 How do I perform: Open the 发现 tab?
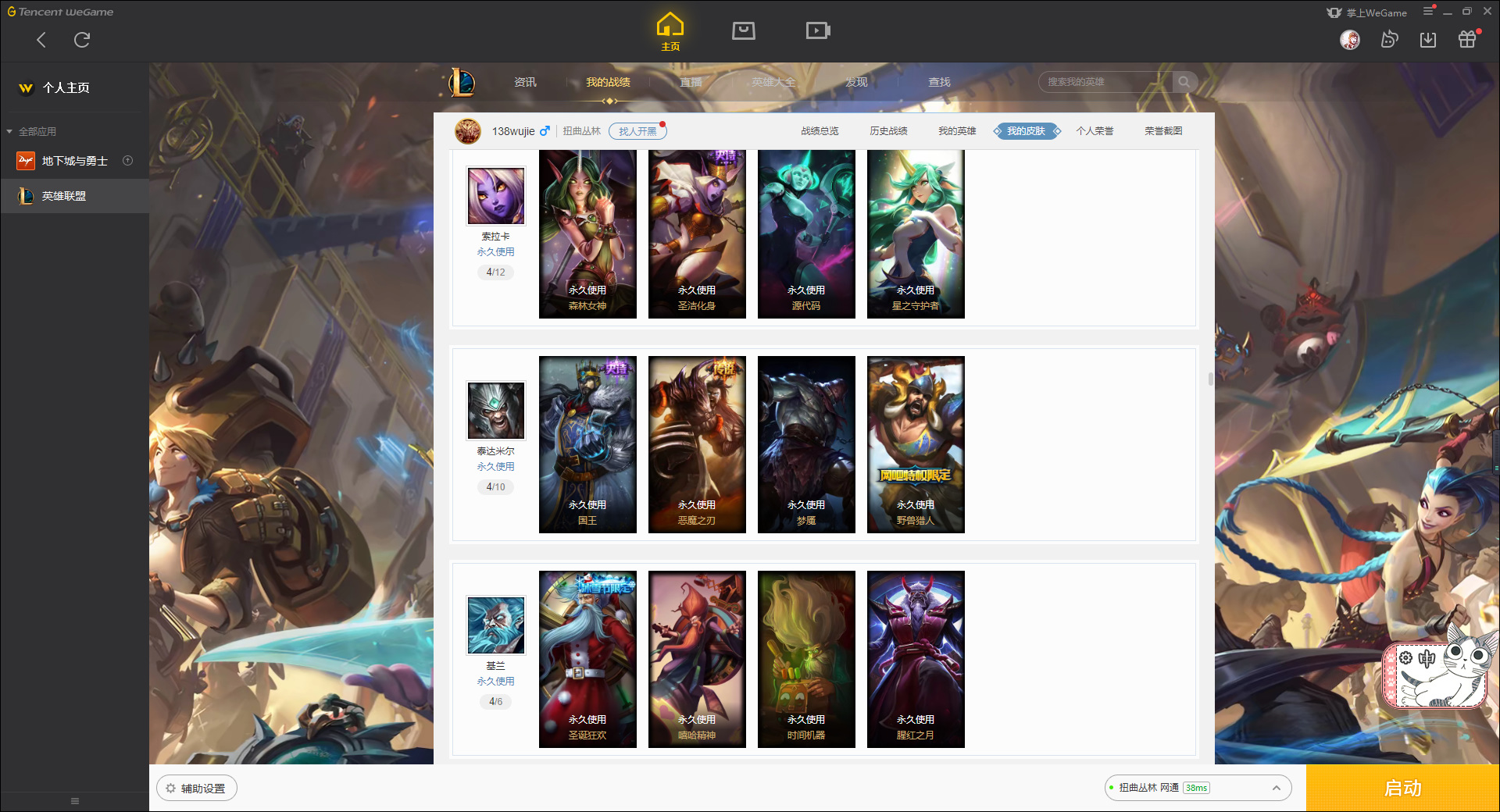point(856,82)
